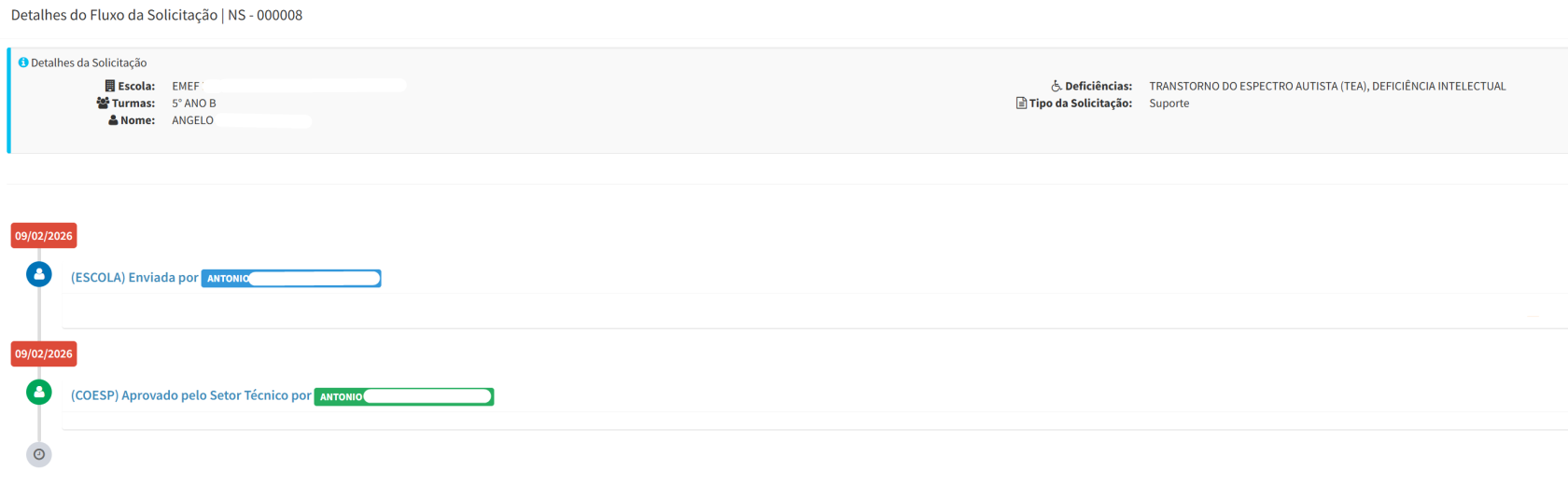Click the group icon next to Turmas
The image size is (1568, 484).
pyautogui.click(x=103, y=104)
